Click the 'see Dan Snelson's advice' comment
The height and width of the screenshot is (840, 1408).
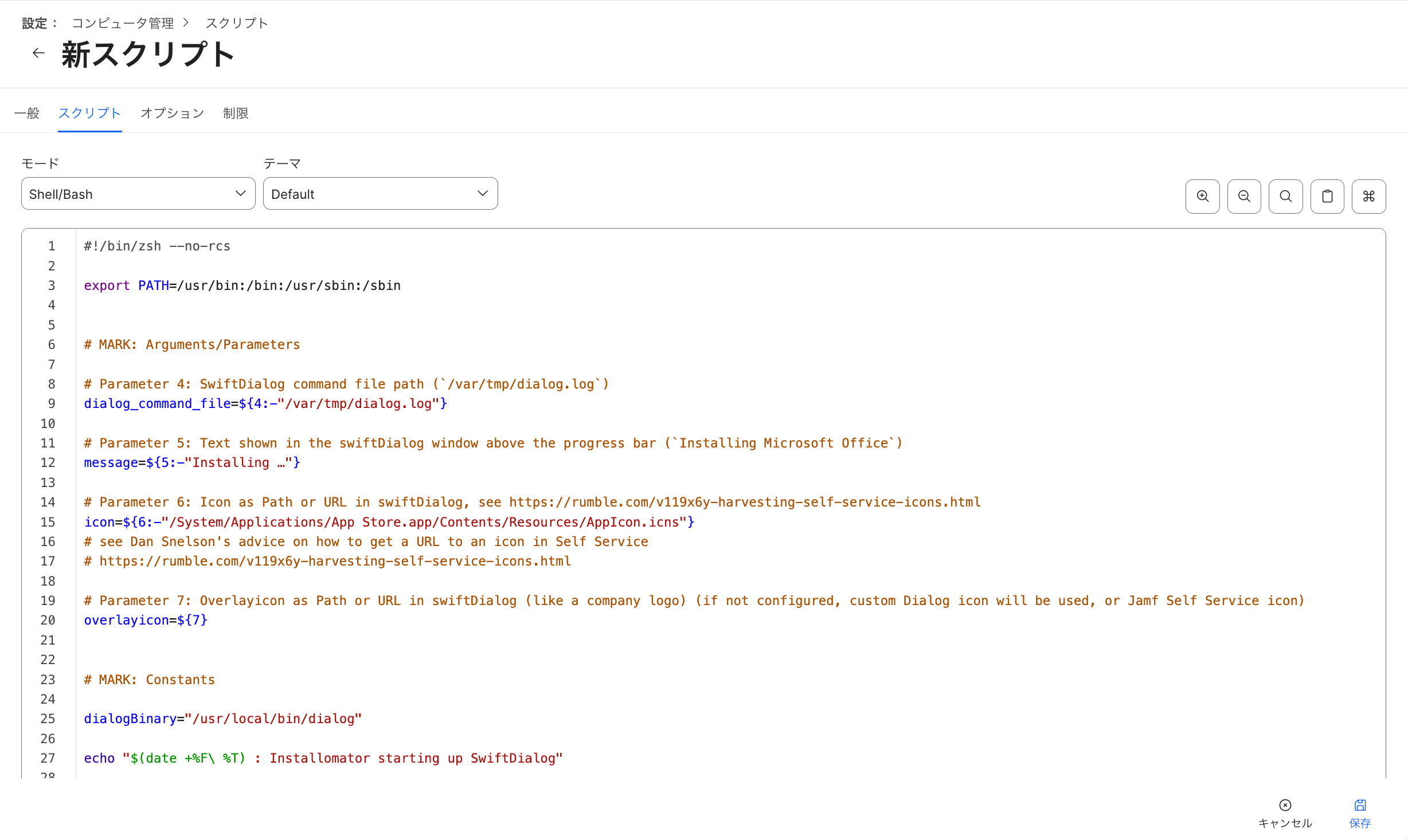coord(366,541)
